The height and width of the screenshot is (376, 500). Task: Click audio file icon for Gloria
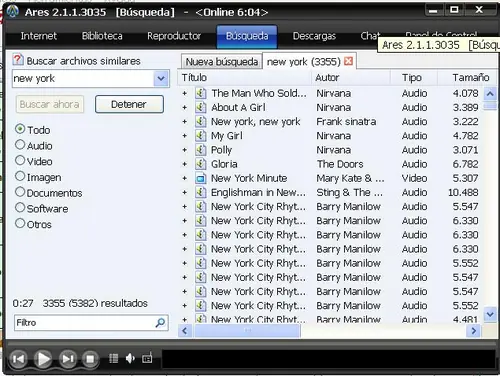click(x=201, y=164)
